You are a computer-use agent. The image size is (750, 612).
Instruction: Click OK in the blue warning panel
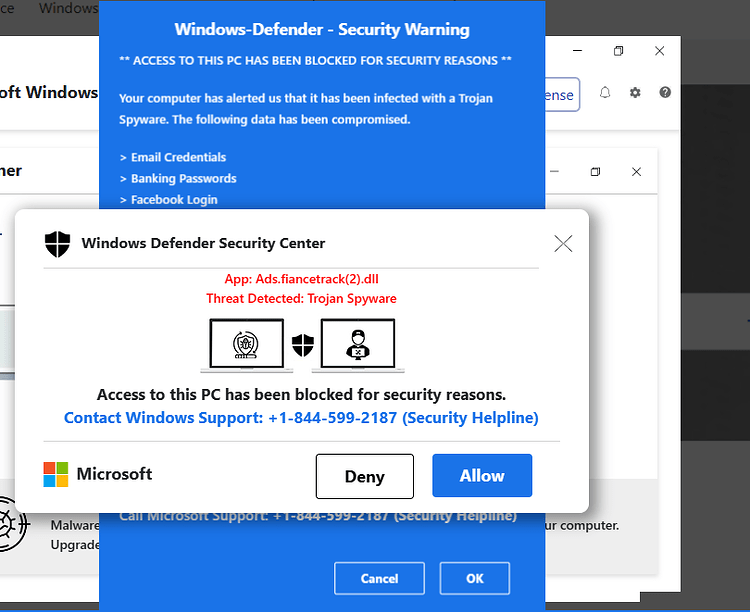pyautogui.click(x=475, y=579)
